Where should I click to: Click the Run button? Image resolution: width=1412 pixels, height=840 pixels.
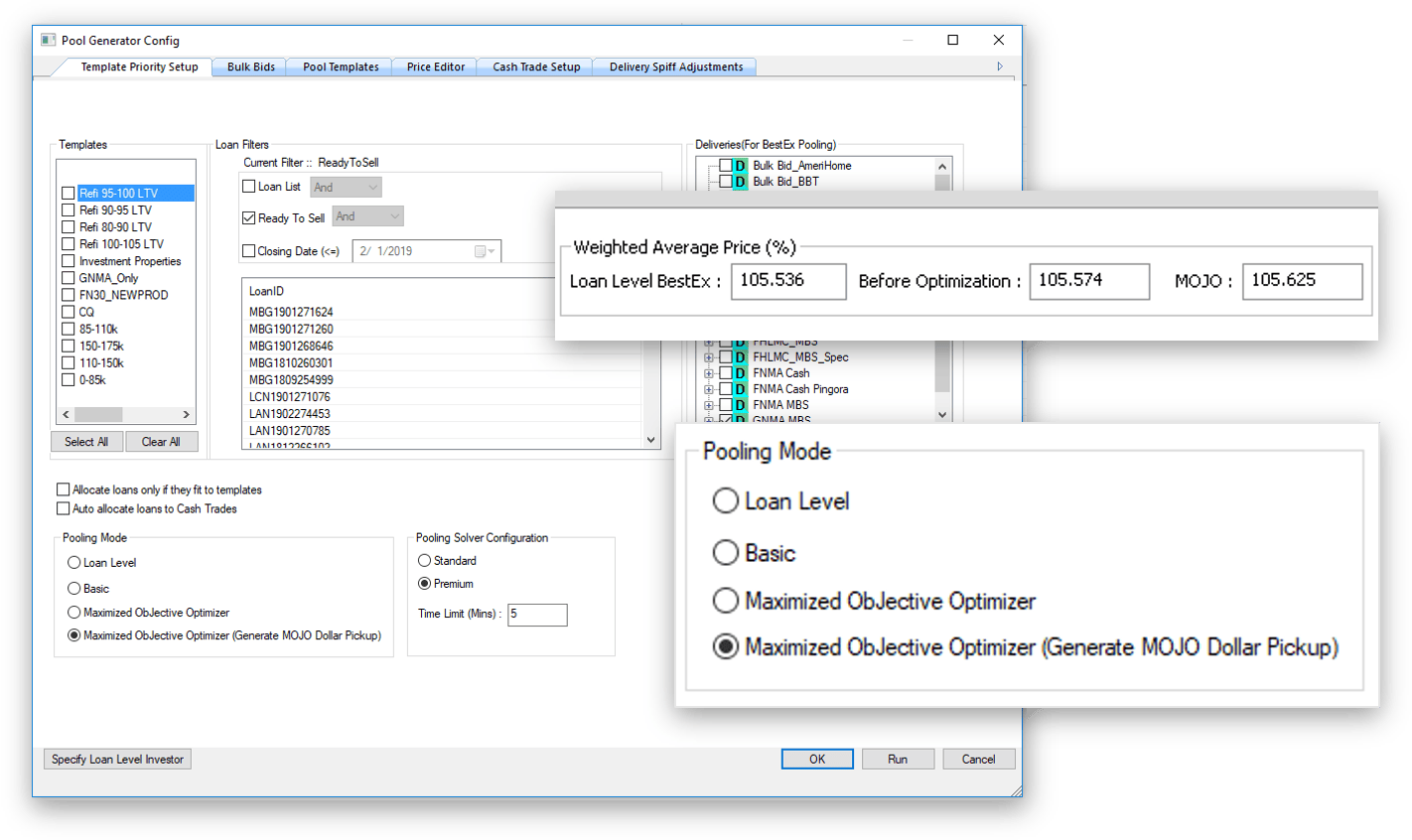coord(898,759)
